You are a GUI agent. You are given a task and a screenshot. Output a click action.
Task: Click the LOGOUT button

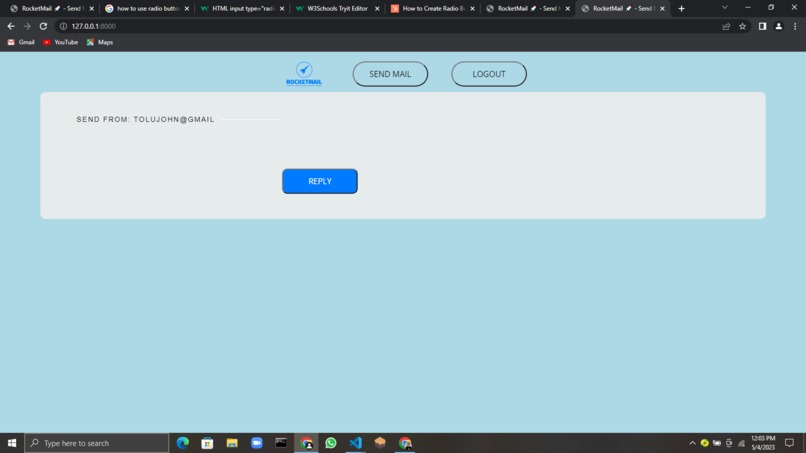[x=489, y=74]
